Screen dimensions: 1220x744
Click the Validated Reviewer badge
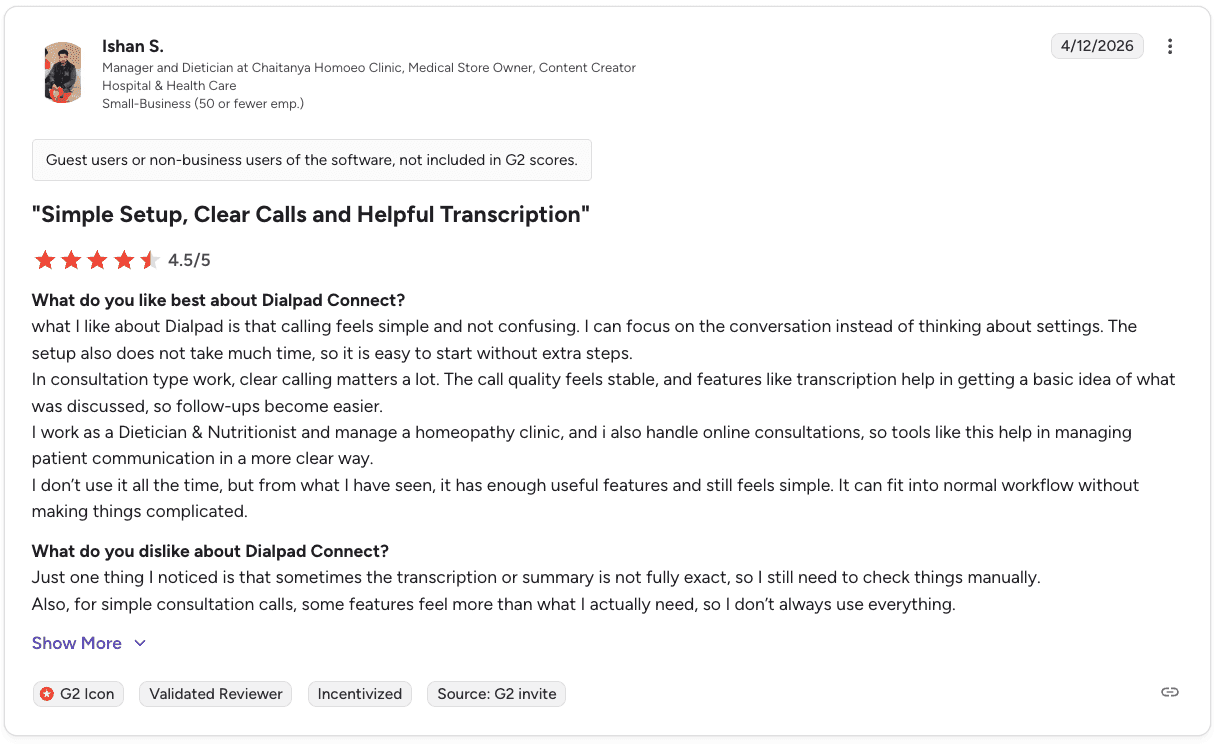pyautogui.click(x=216, y=694)
